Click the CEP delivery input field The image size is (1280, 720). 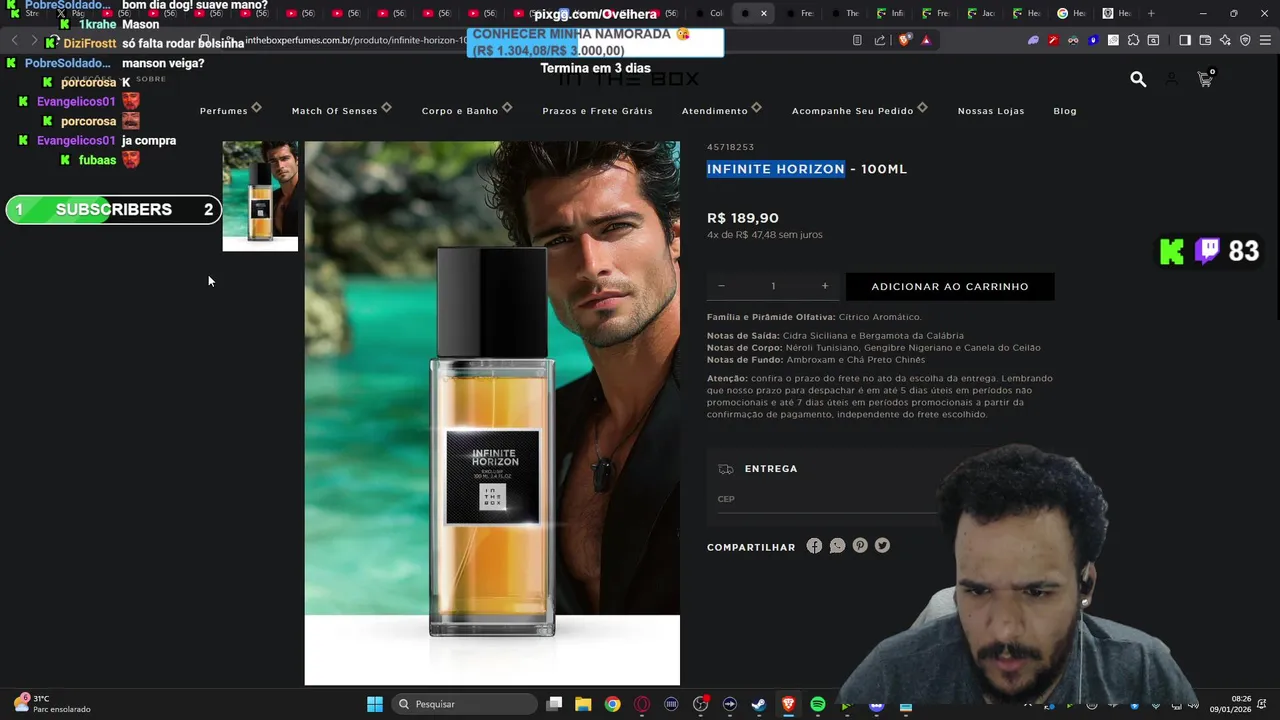tap(826, 499)
